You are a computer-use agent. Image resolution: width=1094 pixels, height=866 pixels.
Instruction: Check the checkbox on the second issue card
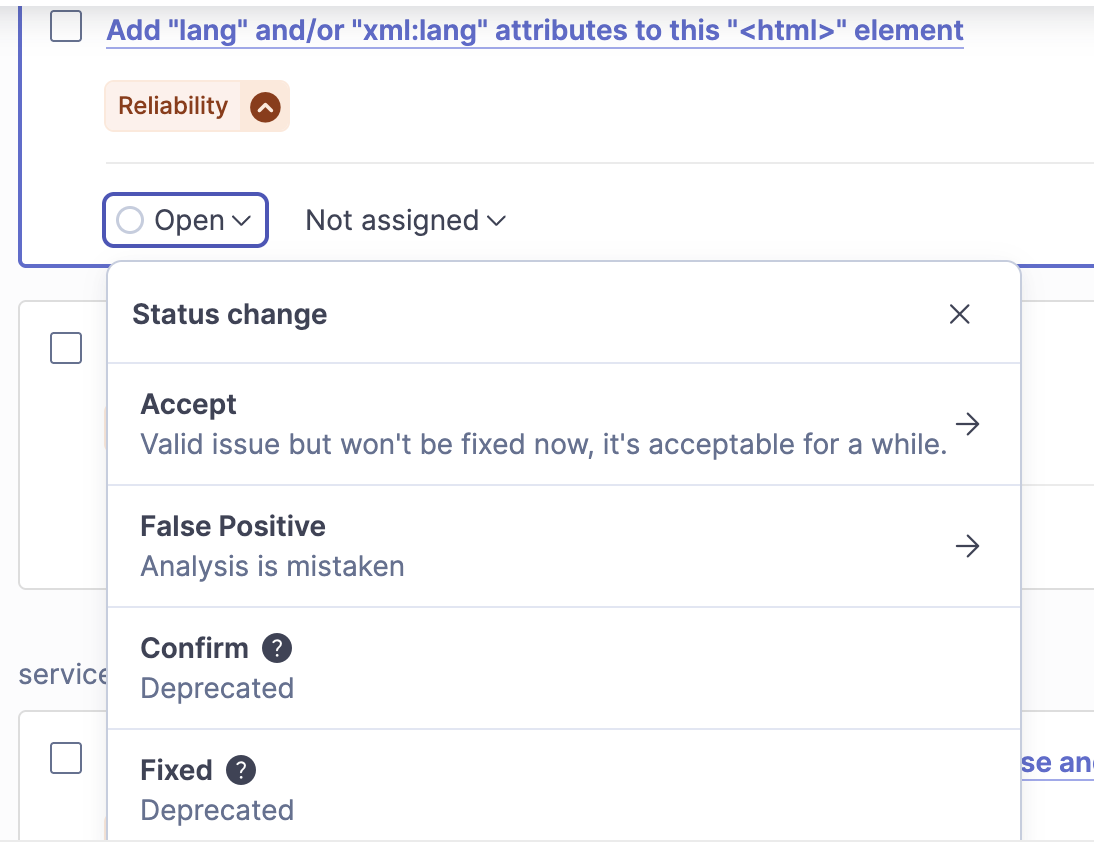pyautogui.click(x=66, y=348)
